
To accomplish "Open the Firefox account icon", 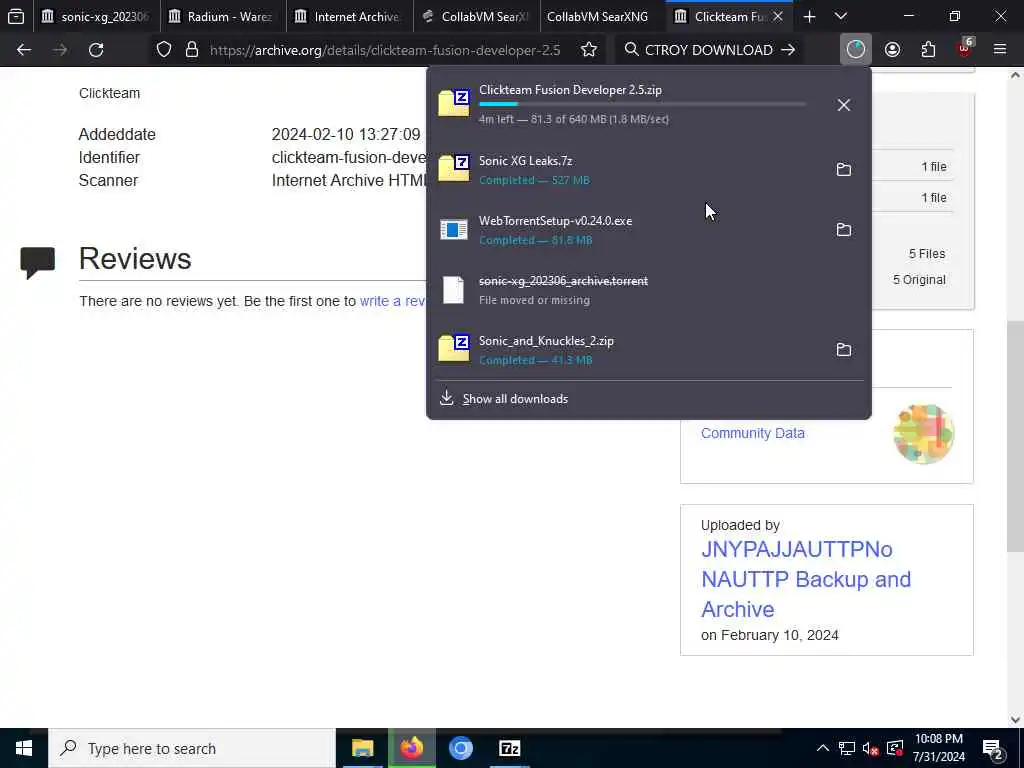I will pyautogui.click(x=892, y=50).
